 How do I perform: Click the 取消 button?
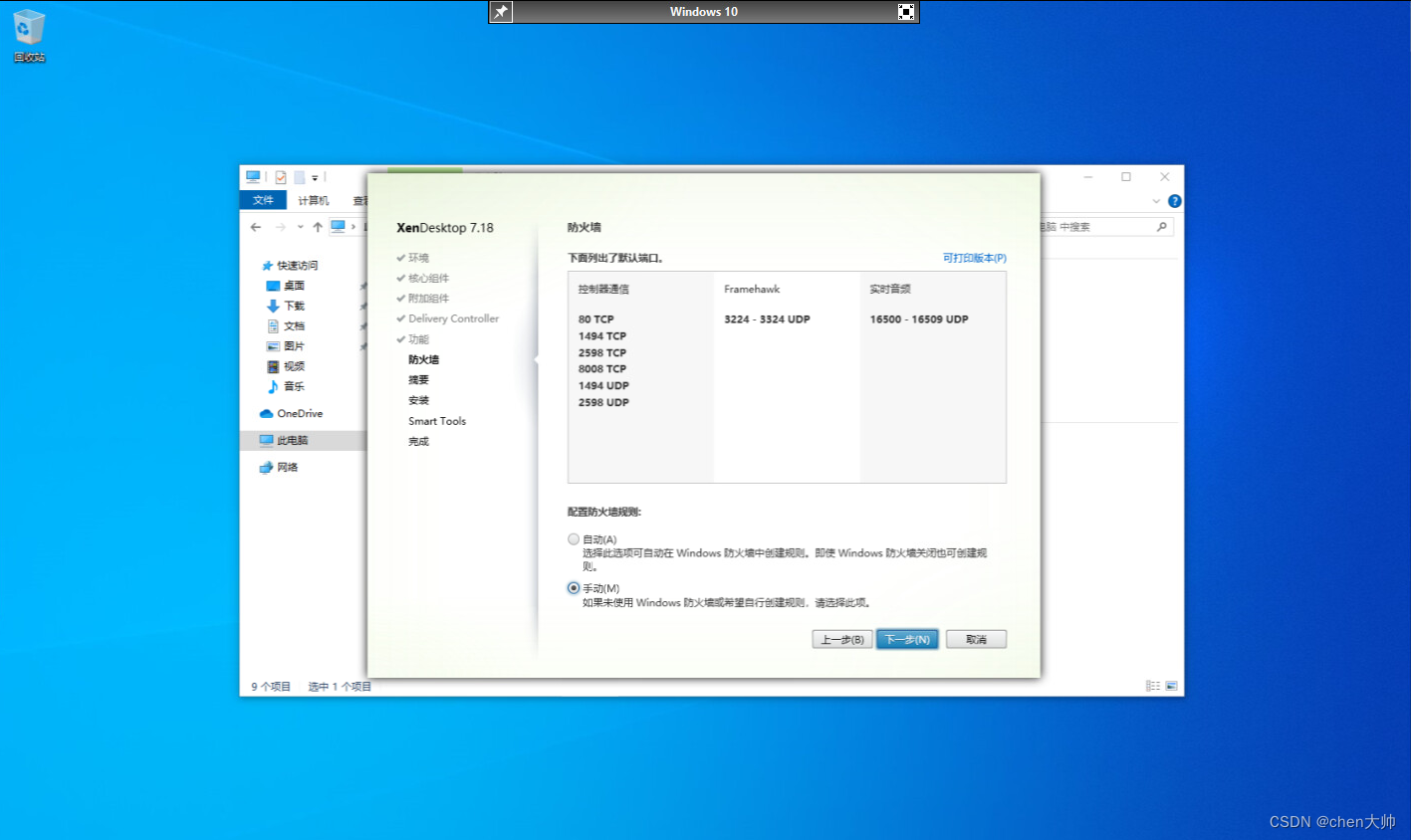coord(976,639)
